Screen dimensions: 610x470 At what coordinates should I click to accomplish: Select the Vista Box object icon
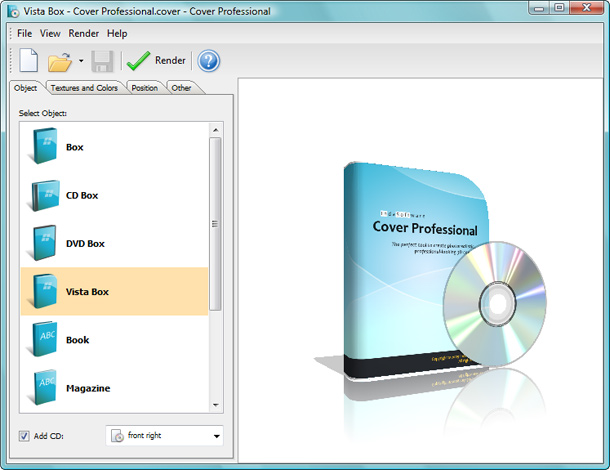(x=44, y=291)
